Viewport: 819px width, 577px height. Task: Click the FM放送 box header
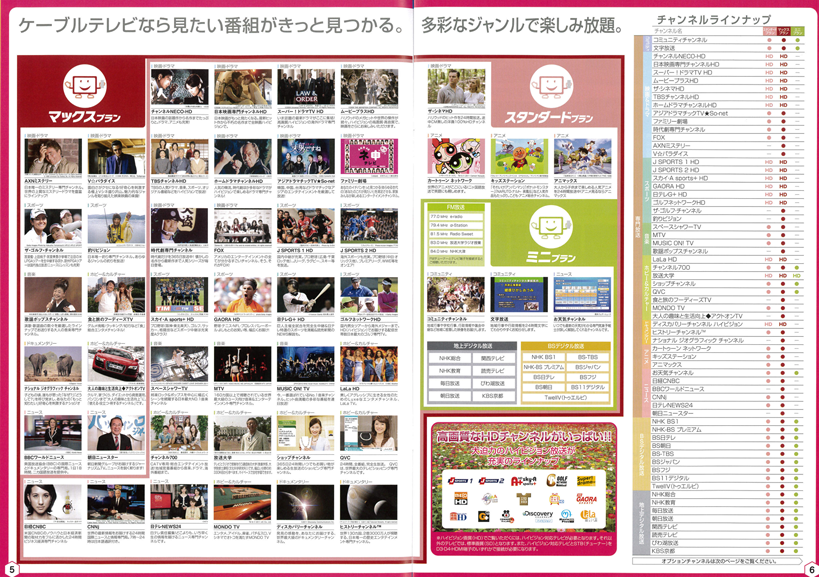[456, 207]
